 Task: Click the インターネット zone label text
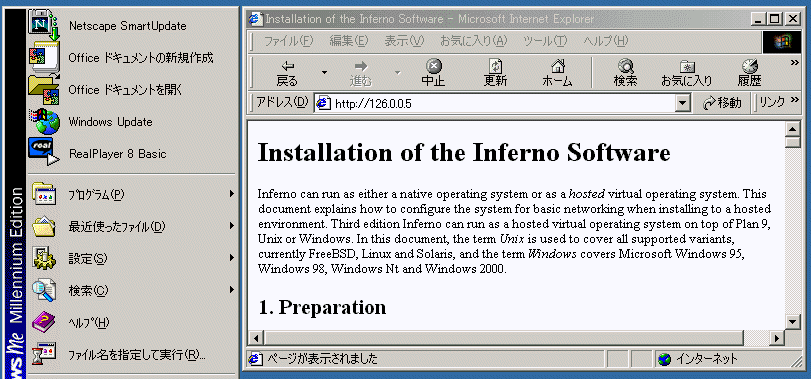click(x=707, y=359)
